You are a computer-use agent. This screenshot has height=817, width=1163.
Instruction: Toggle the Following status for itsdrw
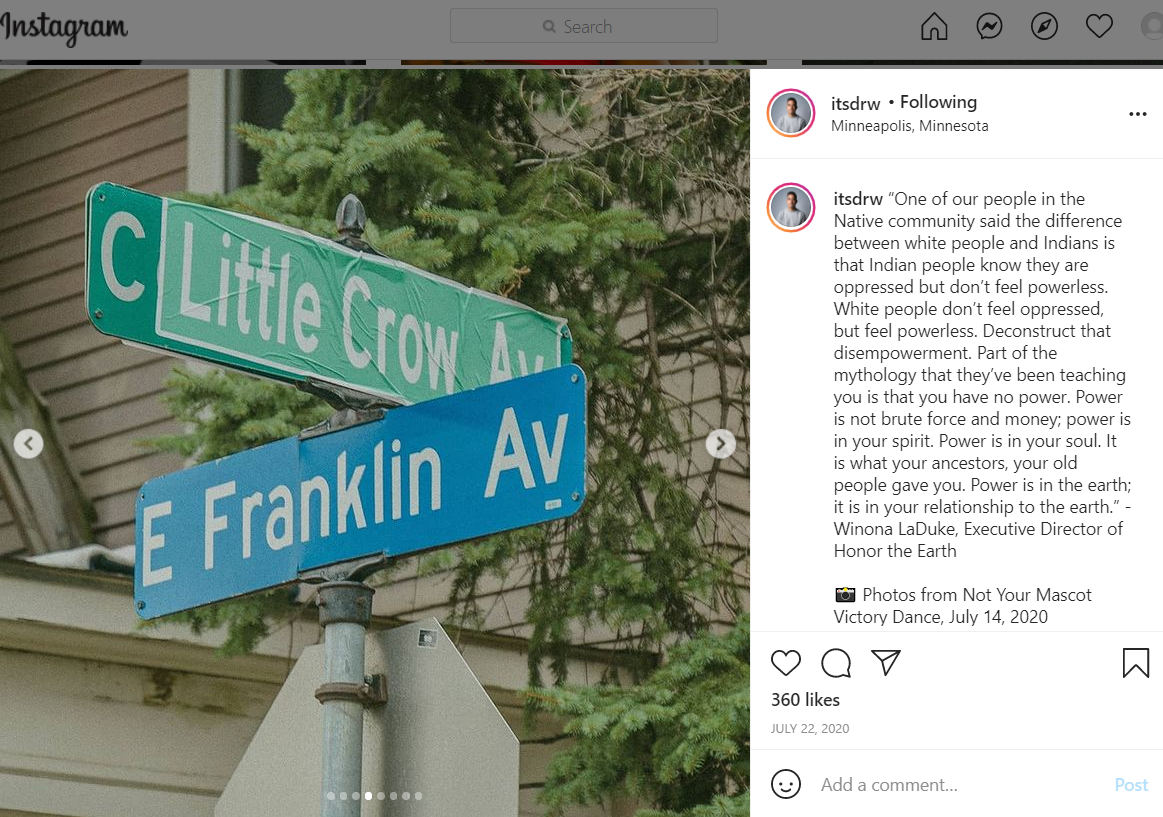click(x=938, y=102)
